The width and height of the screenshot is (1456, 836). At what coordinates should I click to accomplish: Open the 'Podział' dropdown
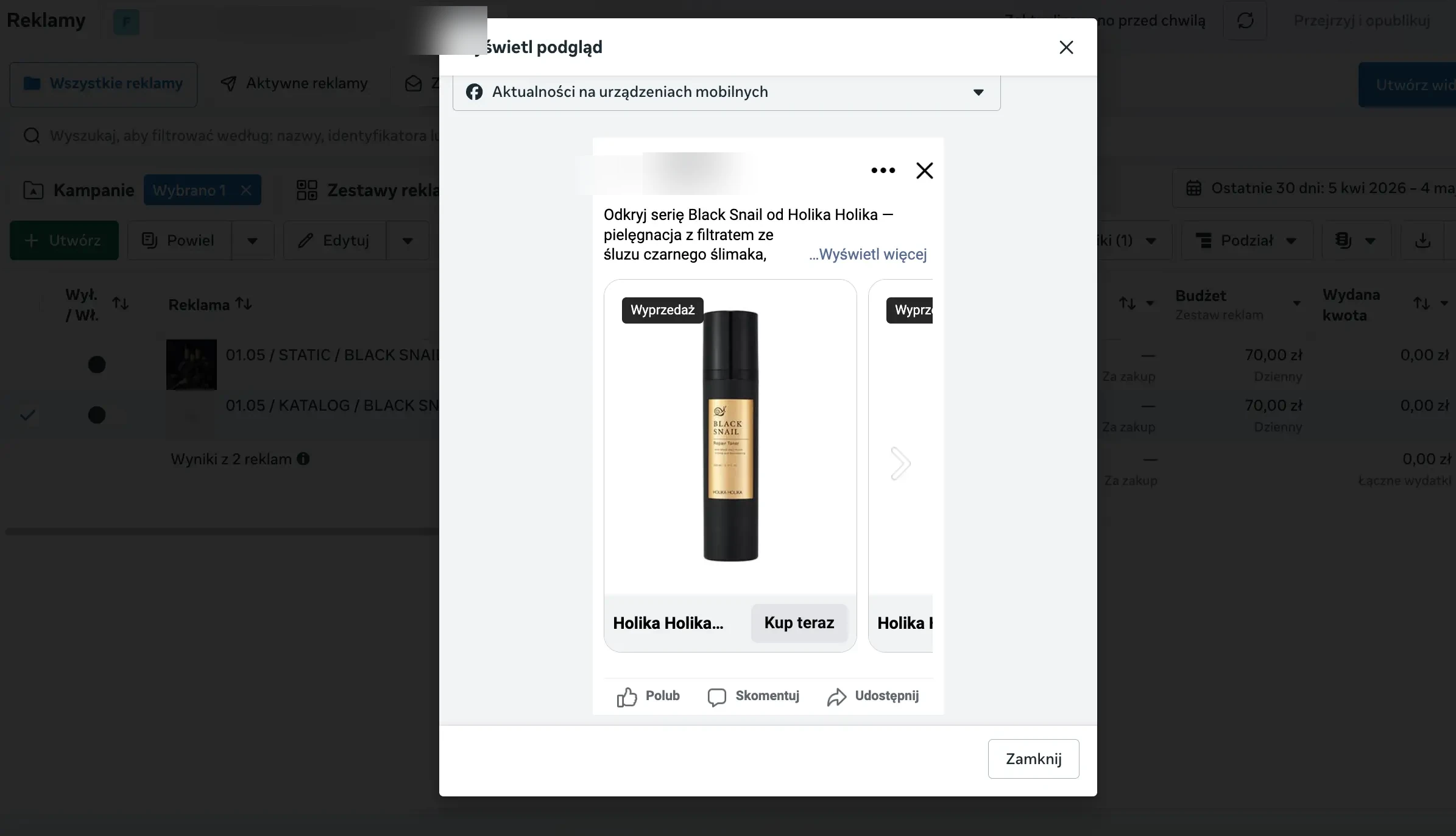pyautogui.click(x=1247, y=241)
